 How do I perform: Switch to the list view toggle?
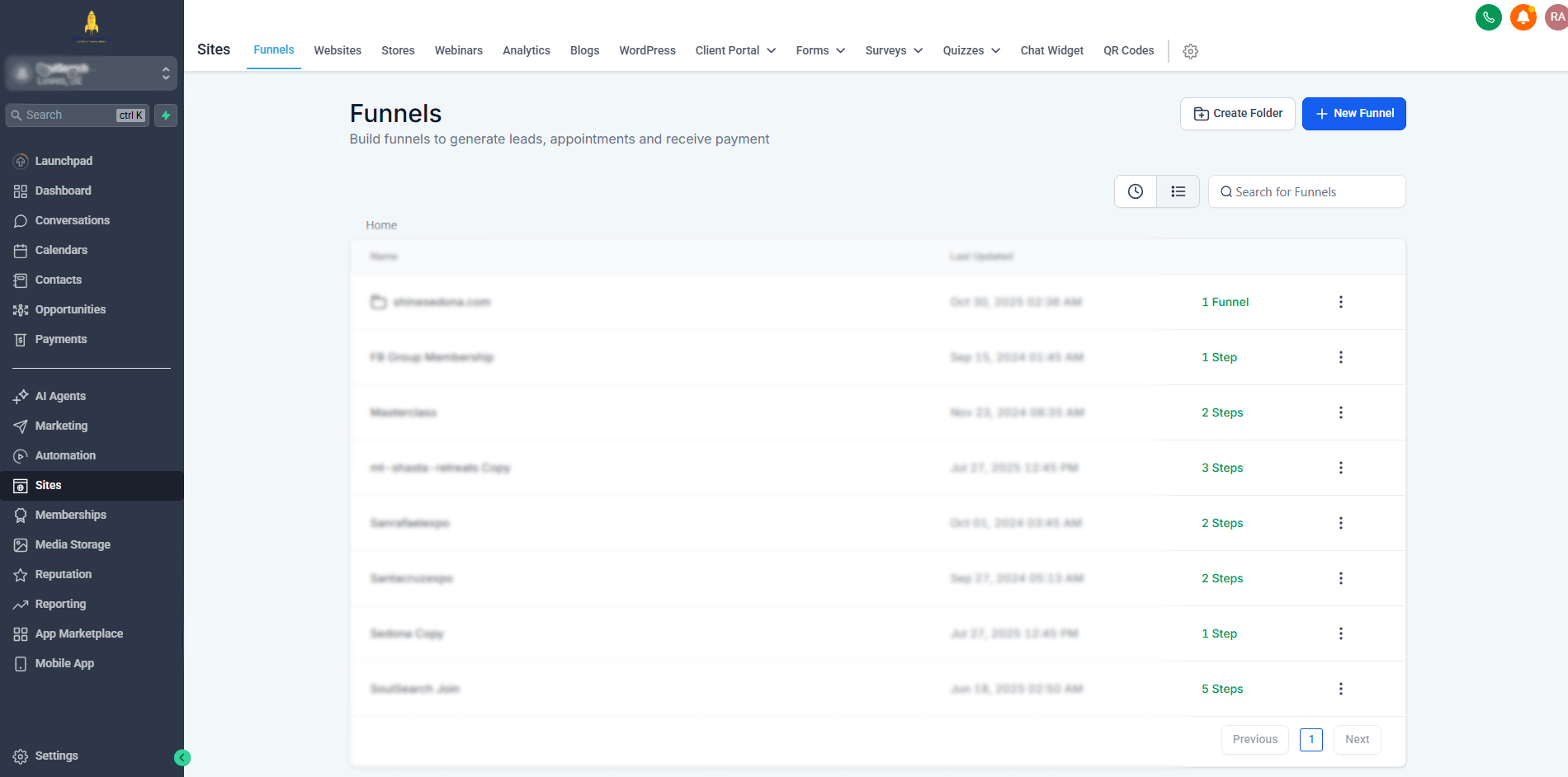1178,191
